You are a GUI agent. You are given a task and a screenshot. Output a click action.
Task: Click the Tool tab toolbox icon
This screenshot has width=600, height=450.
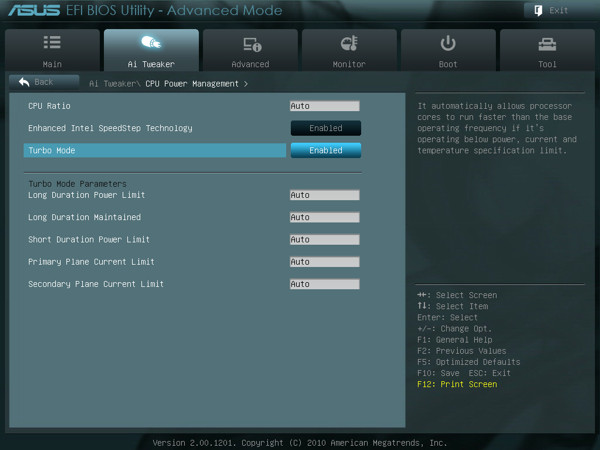[x=547, y=44]
